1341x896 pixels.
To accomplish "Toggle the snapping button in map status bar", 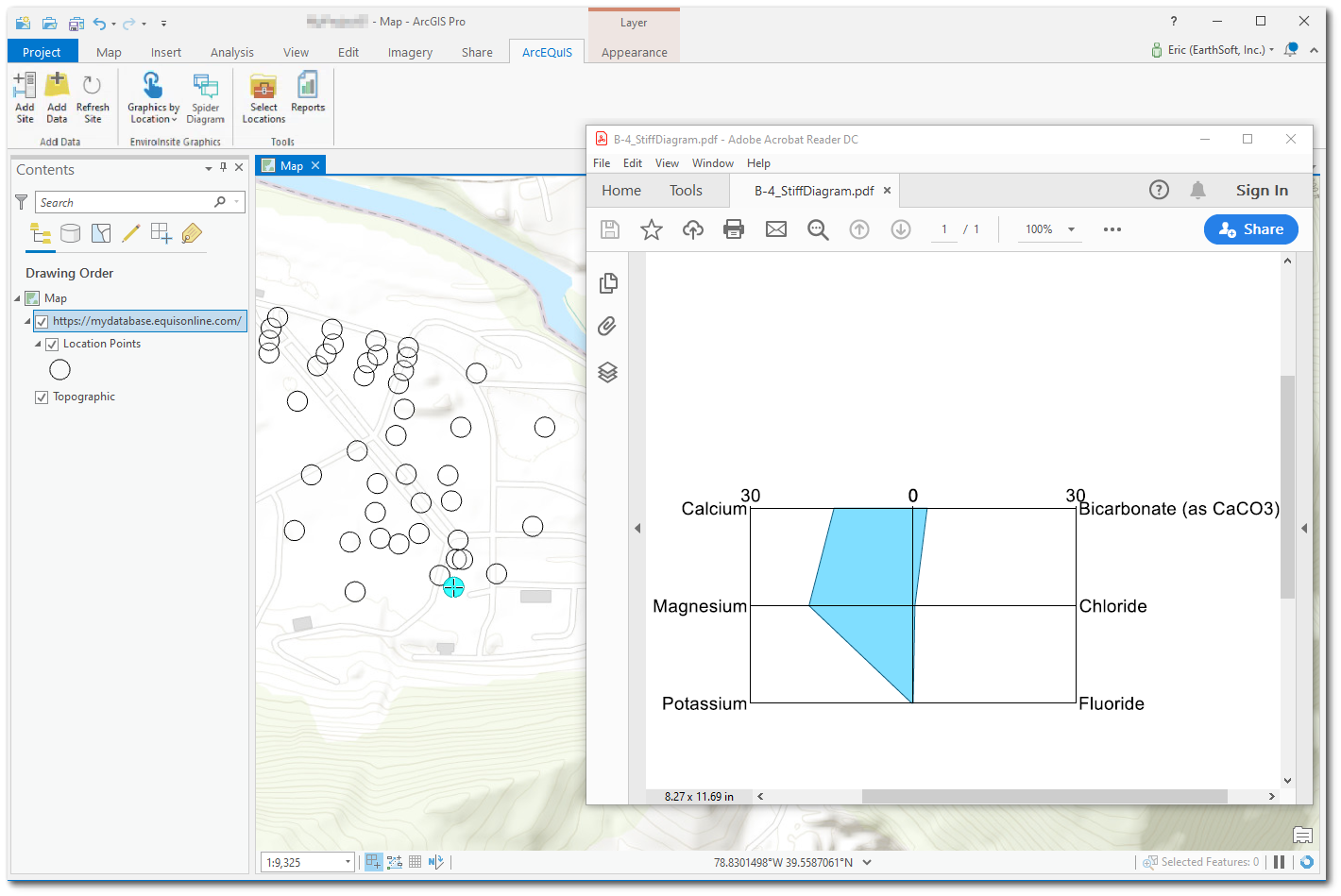I will pyautogui.click(x=373, y=861).
